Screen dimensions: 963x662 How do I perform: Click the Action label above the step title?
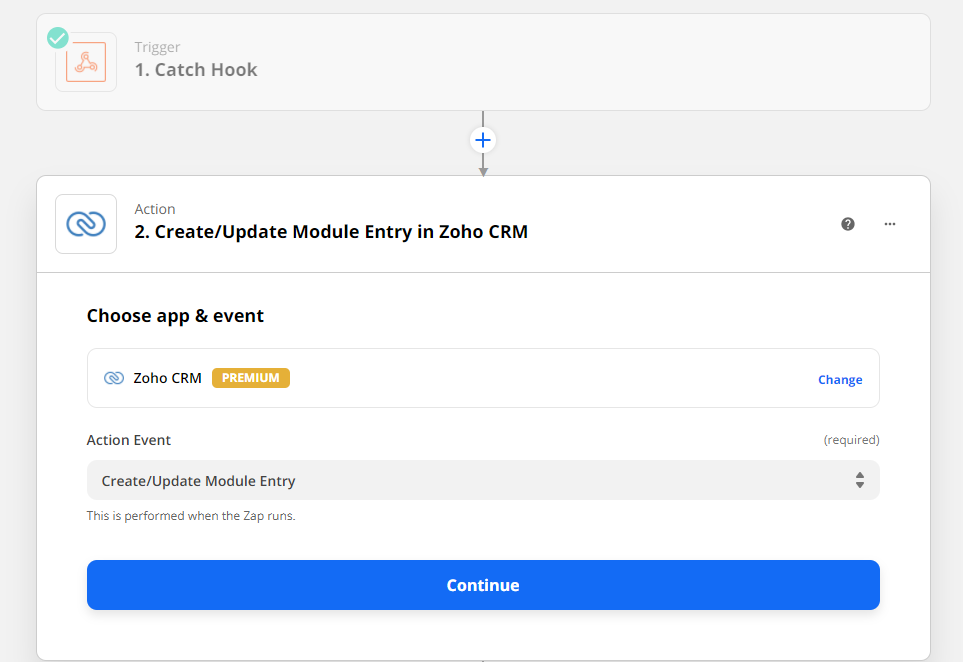[x=155, y=209]
